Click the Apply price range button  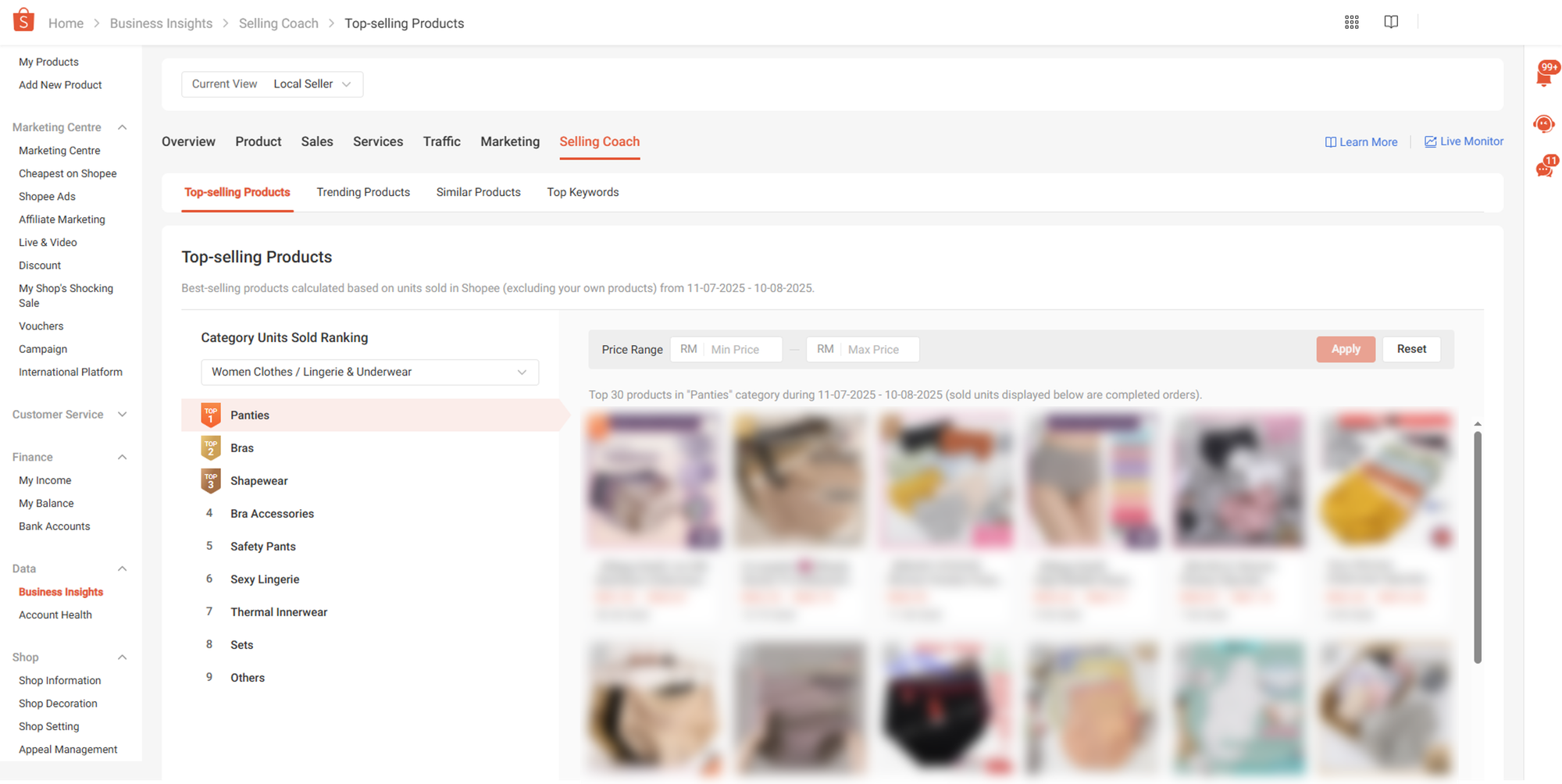(x=1345, y=349)
